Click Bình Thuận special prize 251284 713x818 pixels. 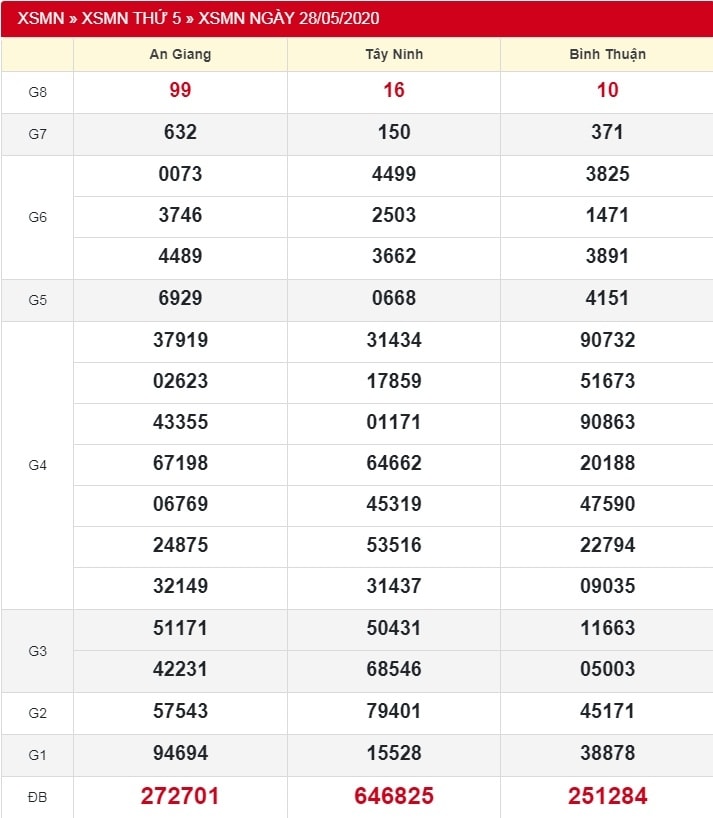click(x=607, y=796)
